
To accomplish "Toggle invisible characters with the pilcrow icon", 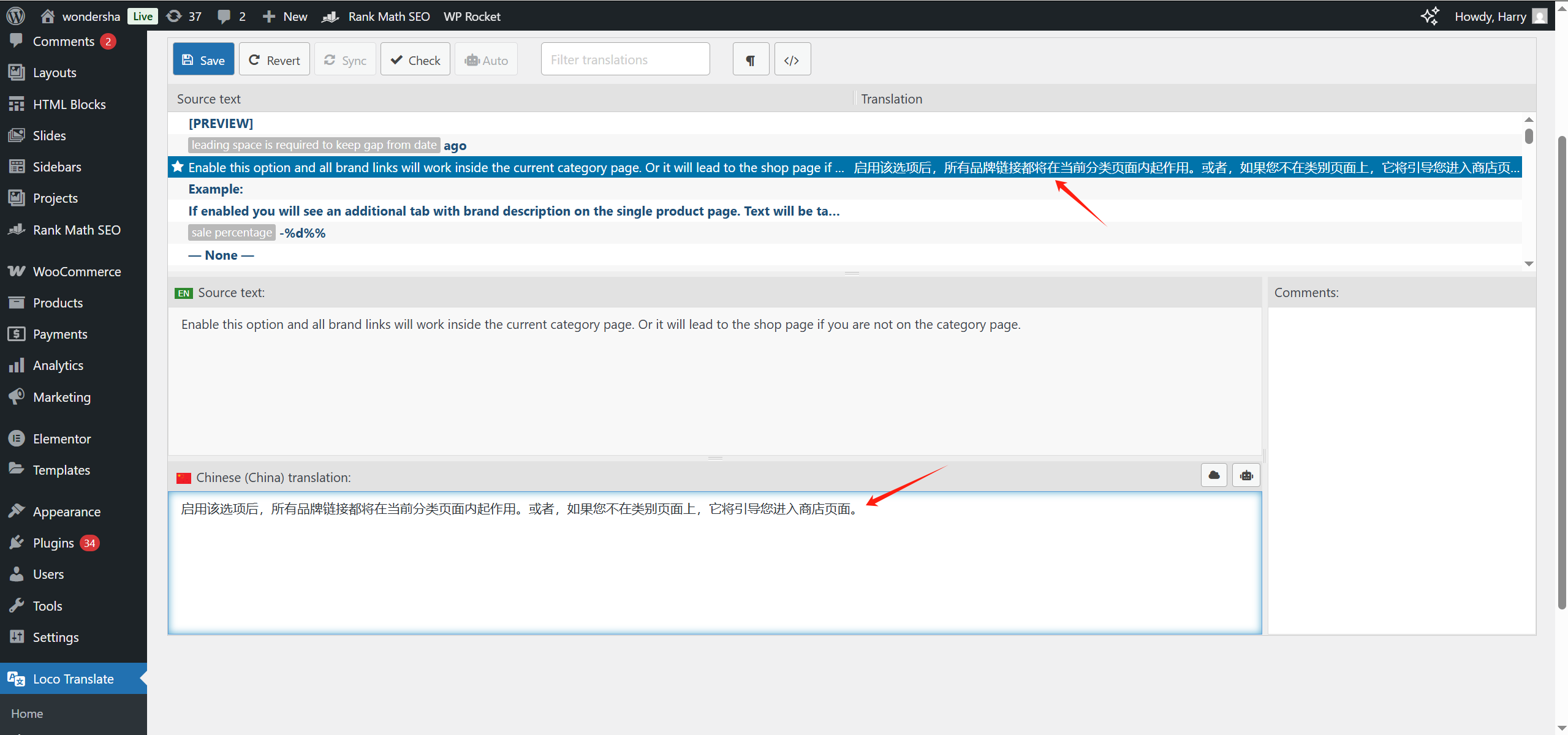I will 751,60.
